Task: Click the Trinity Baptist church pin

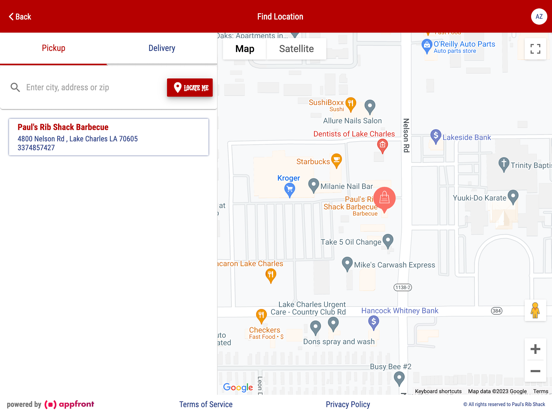Action: tap(504, 164)
